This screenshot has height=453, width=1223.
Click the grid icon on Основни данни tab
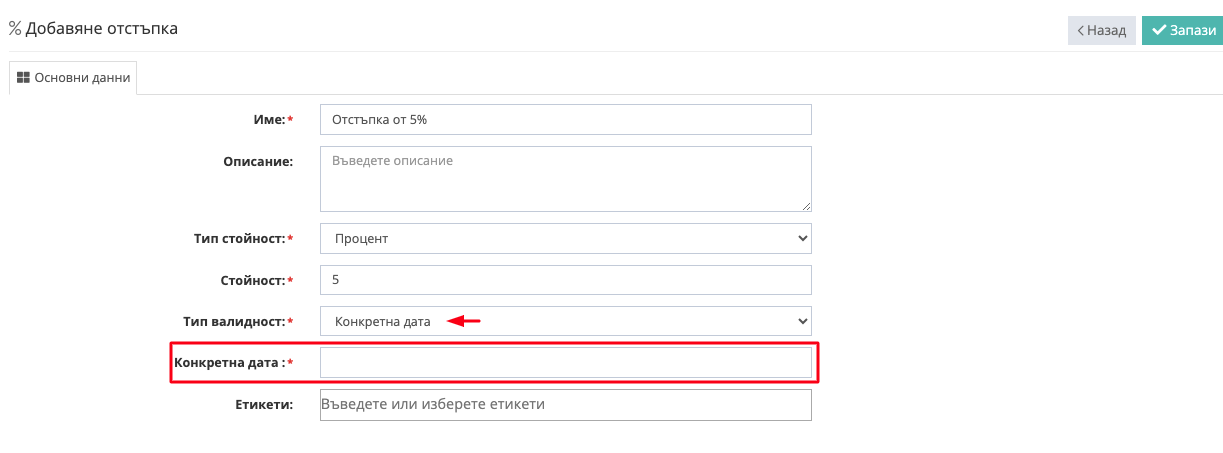[24, 77]
